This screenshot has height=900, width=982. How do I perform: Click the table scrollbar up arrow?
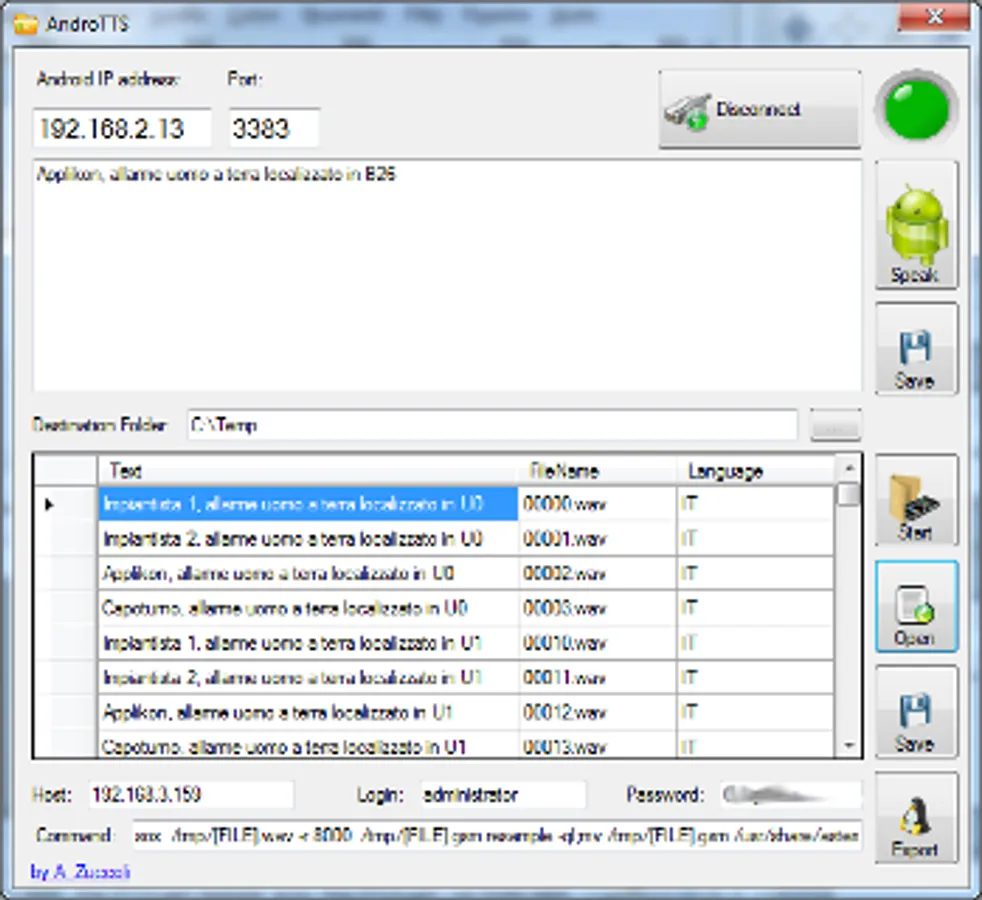tap(849, 468)
